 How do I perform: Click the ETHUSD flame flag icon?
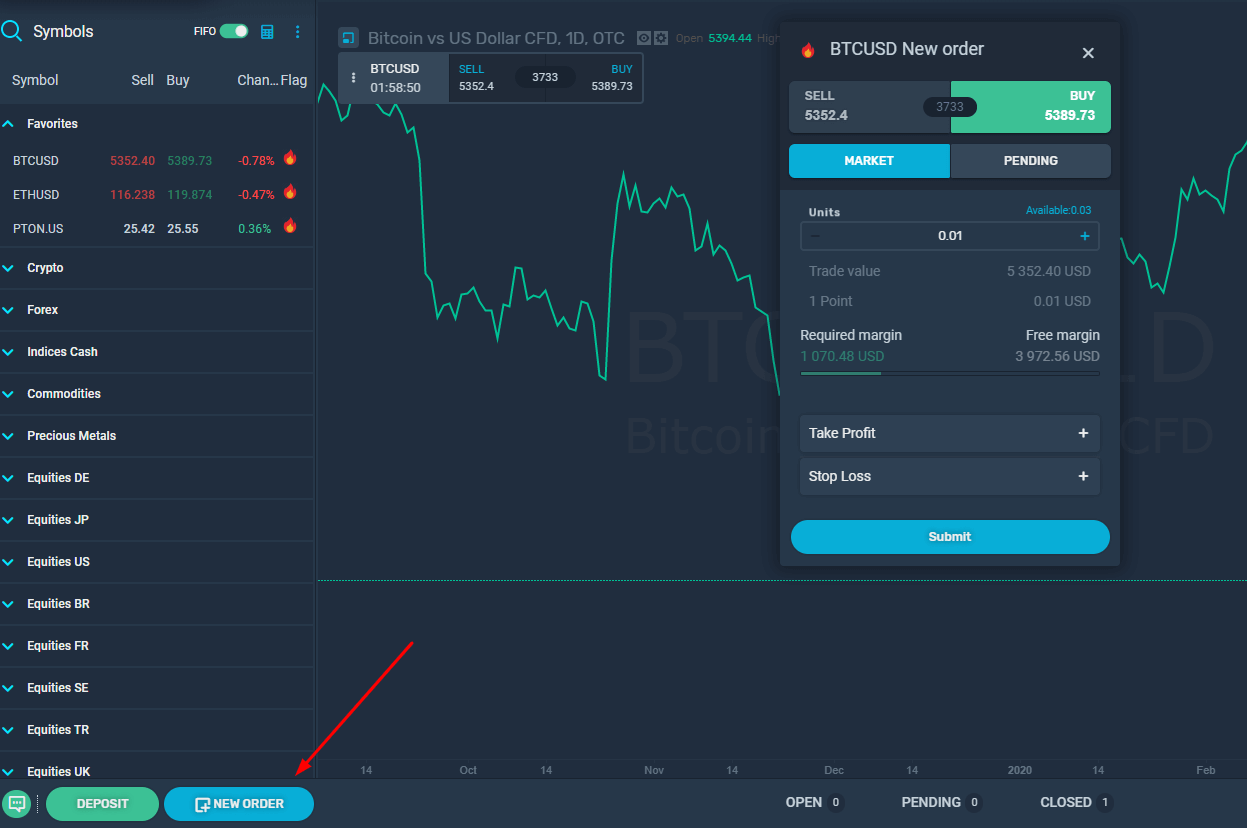290,192
